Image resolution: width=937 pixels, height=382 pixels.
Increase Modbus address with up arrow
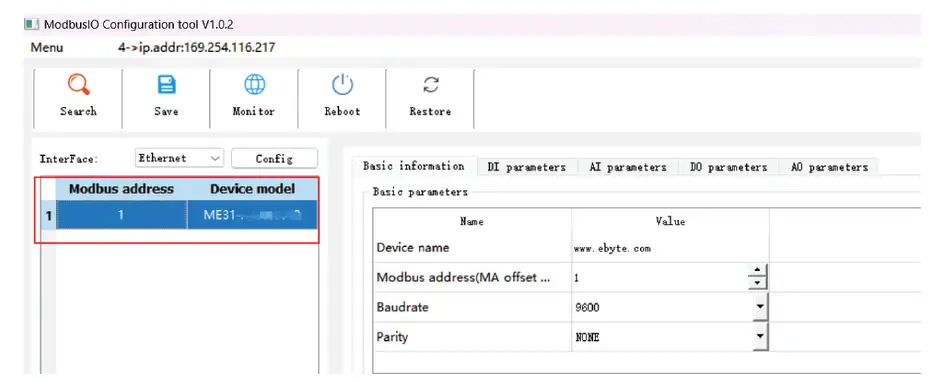[757, 271]
